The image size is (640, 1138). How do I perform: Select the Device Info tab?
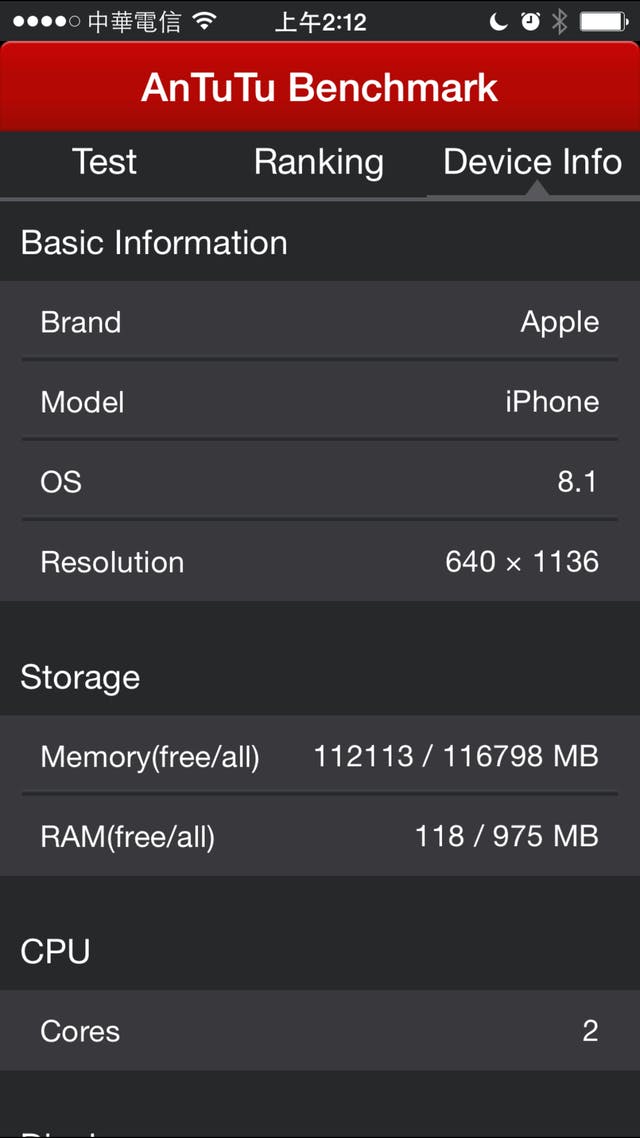[532, 162]
